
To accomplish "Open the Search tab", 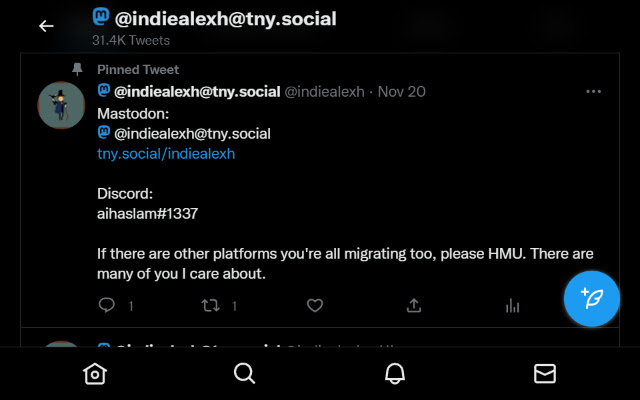I will click(244, 373).
